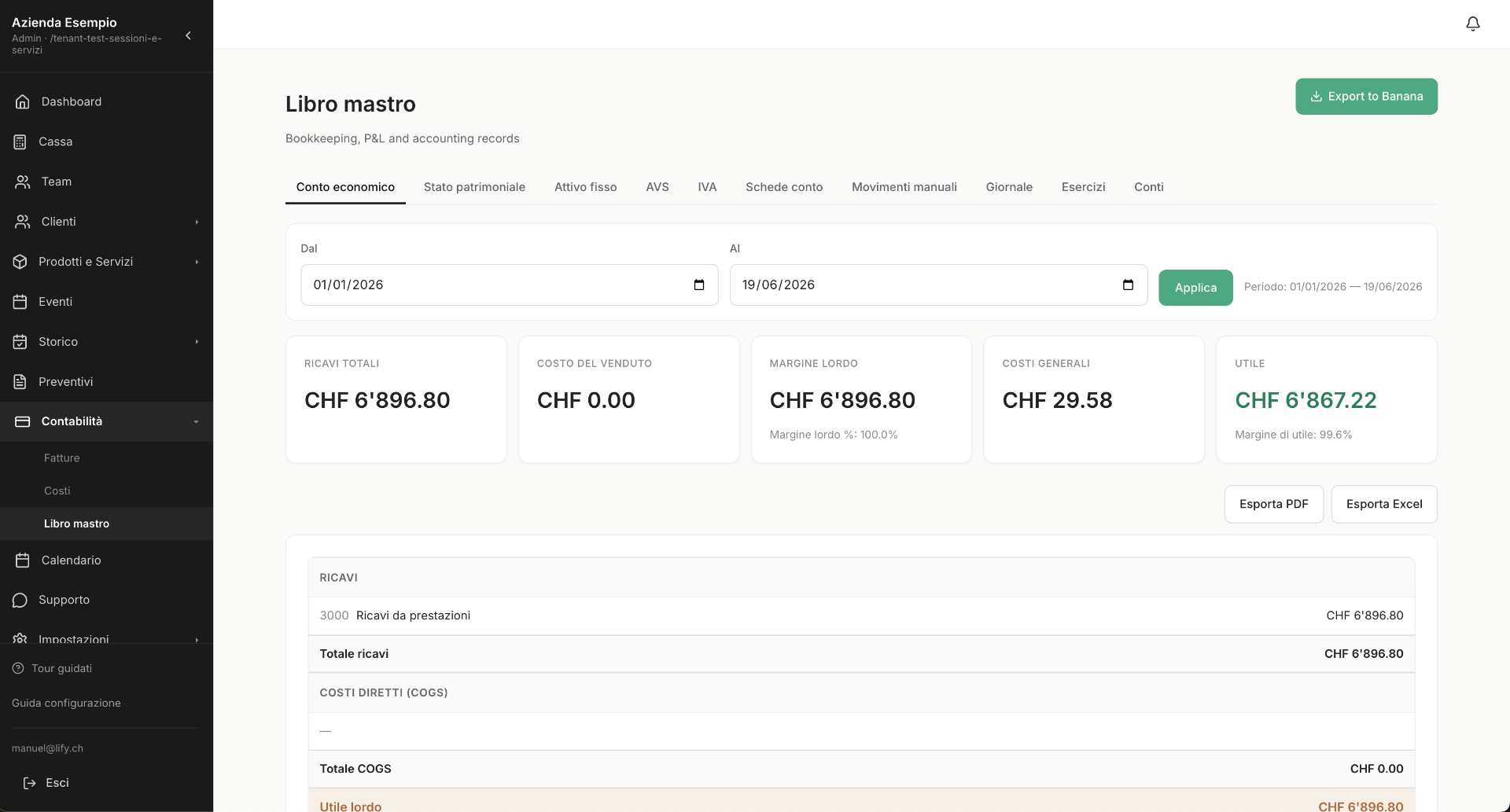Click the Team people icon
This screenshot has width=1510, height=812.
[x=22, y=182]
